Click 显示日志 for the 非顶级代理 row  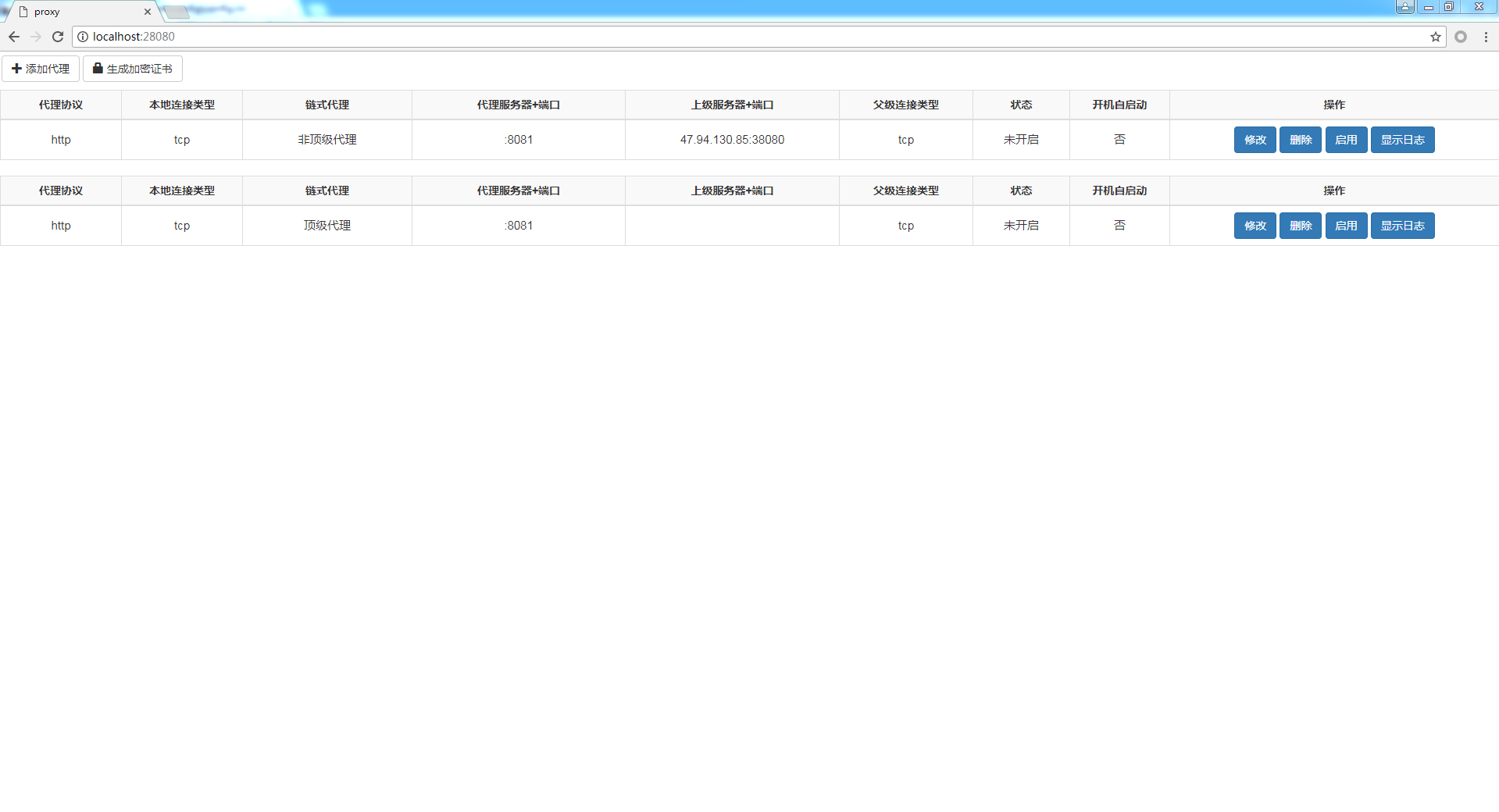point(1403,140)
